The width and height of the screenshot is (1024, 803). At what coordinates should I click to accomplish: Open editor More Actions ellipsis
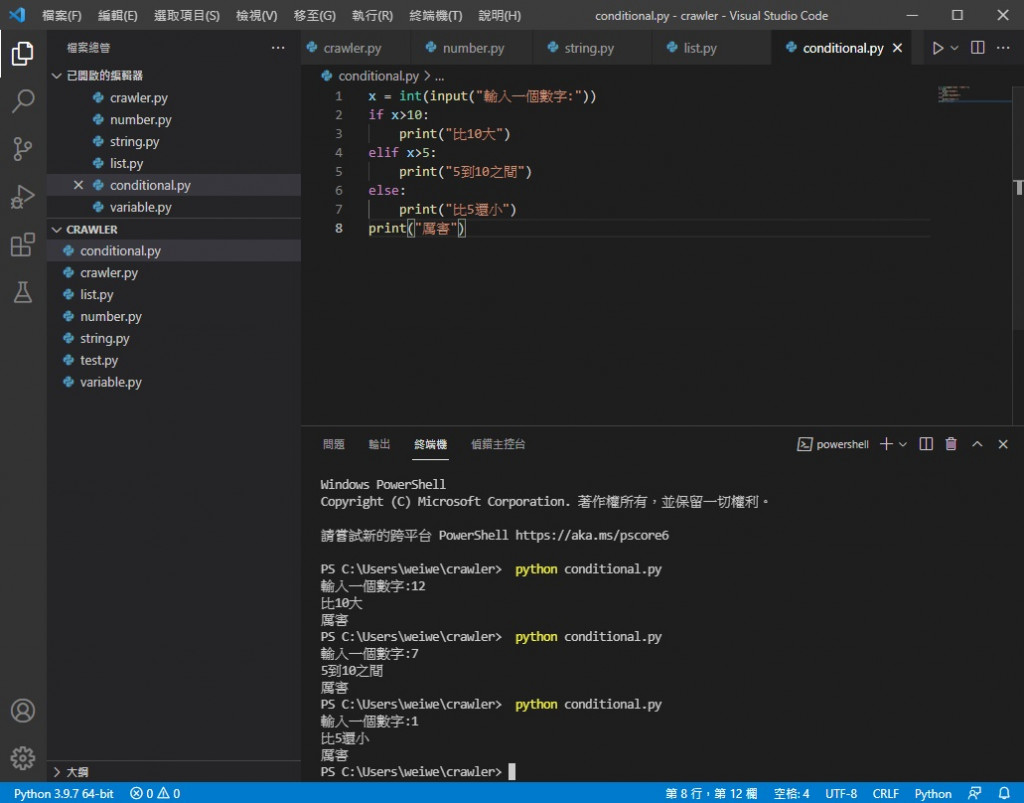coord(1003,48)
